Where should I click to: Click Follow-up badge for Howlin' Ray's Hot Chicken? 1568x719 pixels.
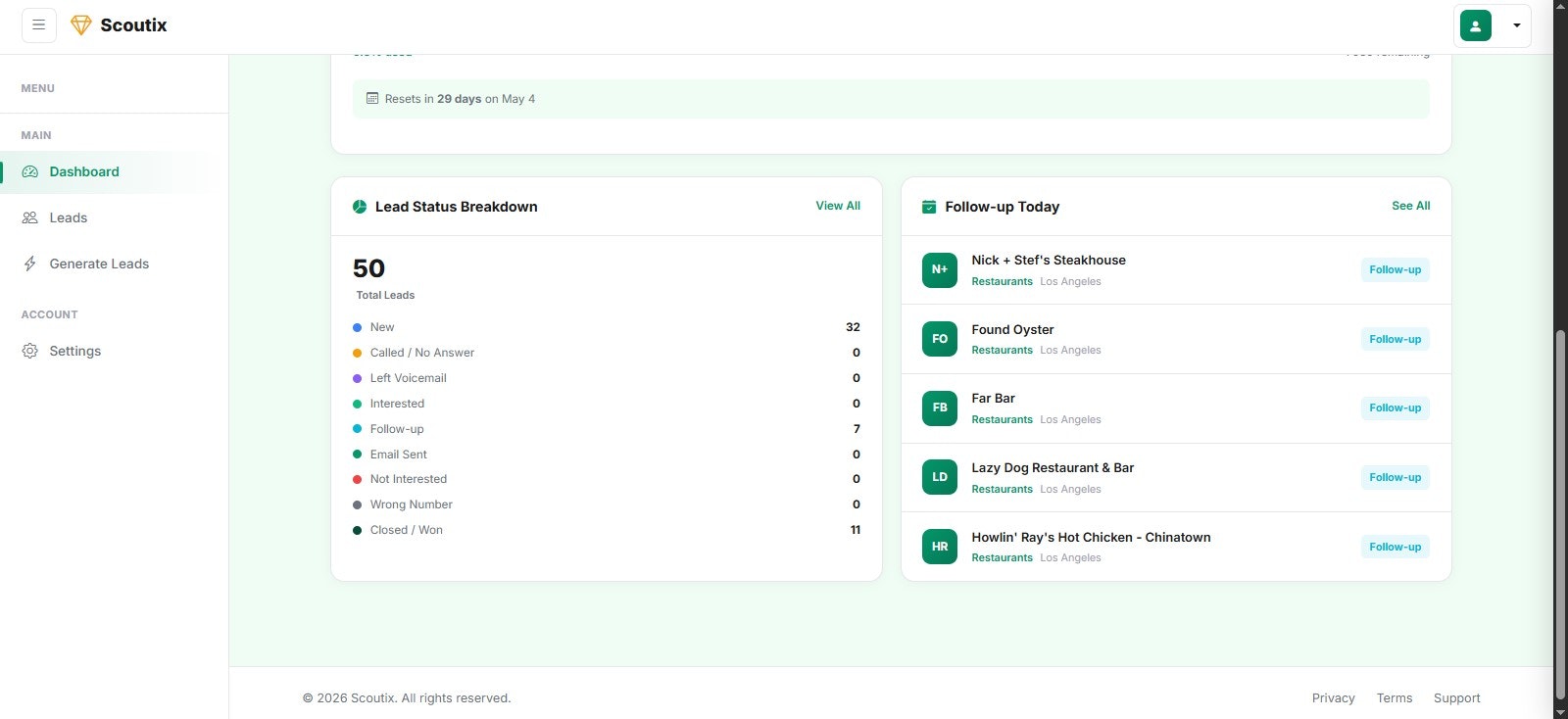1396,547
